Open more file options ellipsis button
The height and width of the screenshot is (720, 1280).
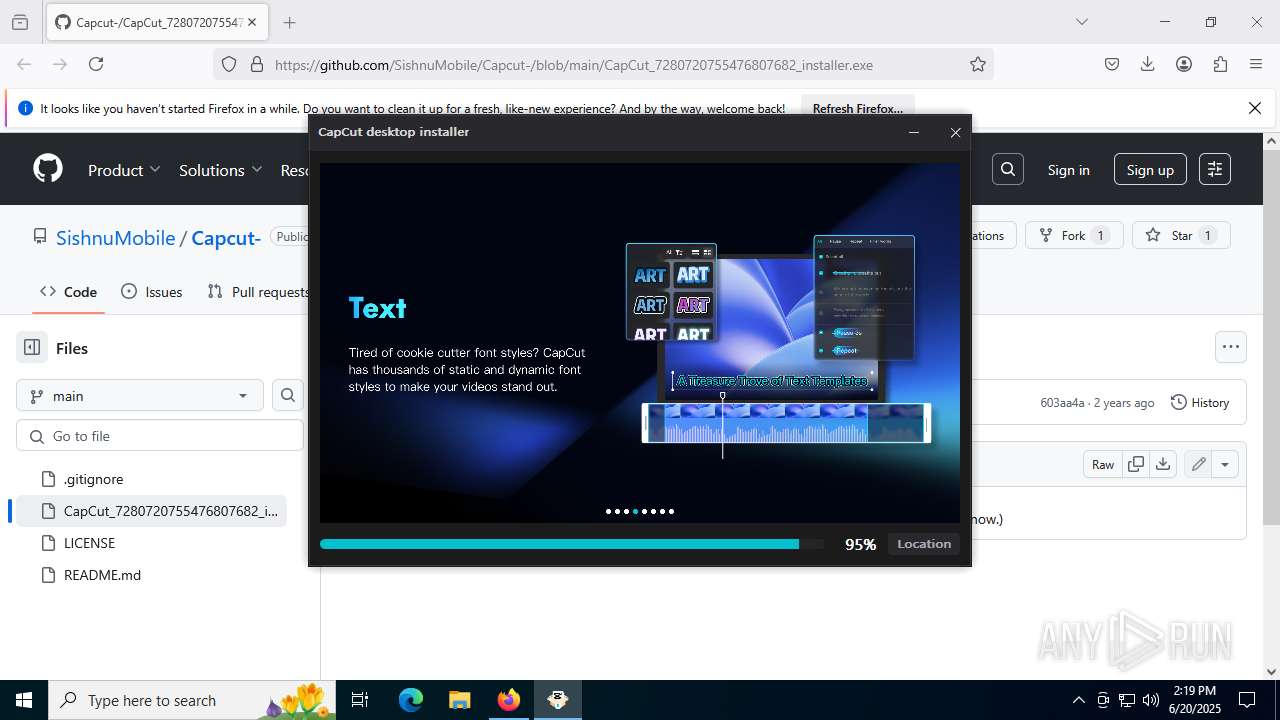coord(1231,347)
